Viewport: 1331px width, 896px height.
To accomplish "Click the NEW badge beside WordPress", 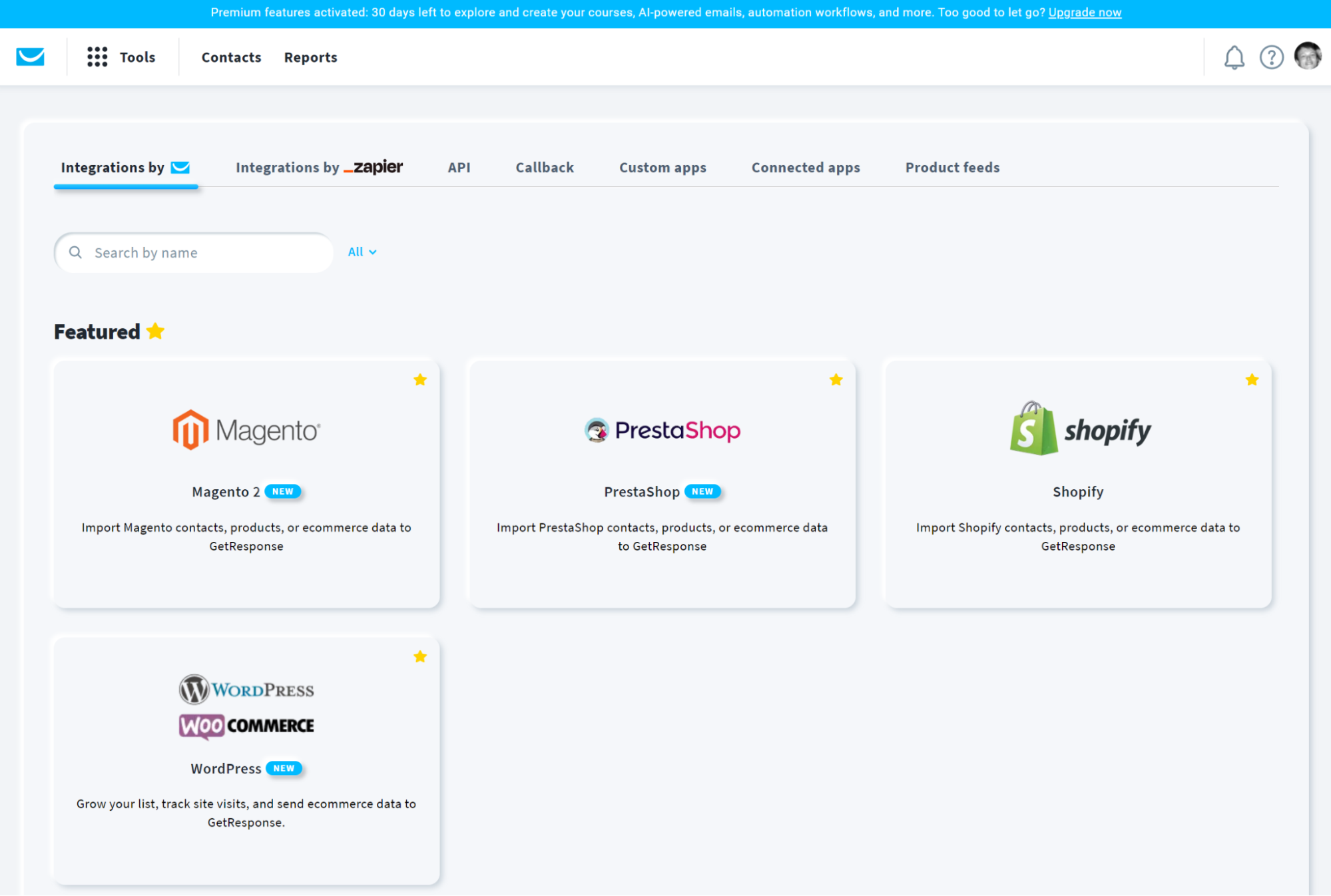I will point(284,768).
